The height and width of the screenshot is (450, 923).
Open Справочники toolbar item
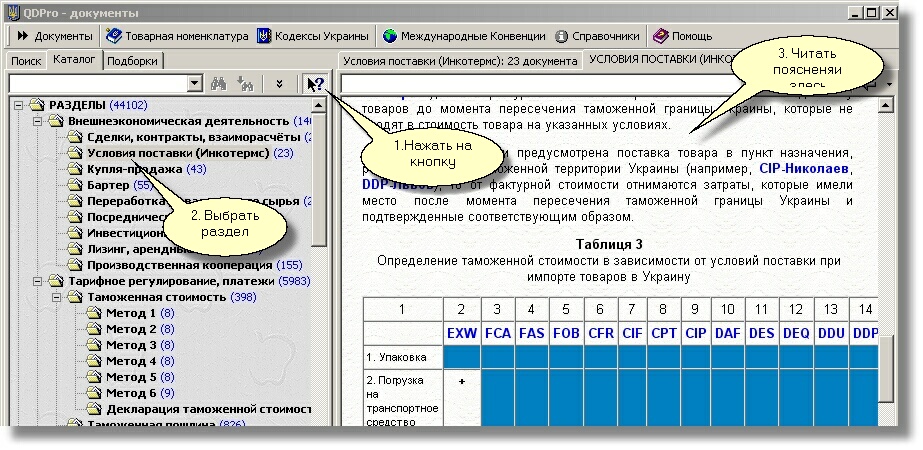click(599, 36)
